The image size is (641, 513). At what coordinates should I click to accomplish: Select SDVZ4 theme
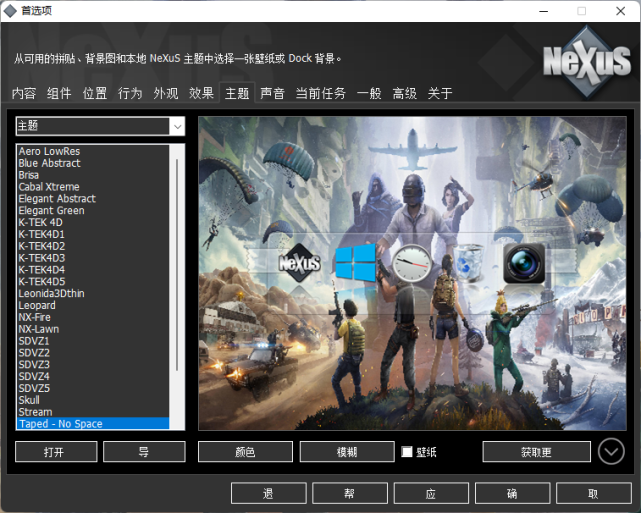92,376
